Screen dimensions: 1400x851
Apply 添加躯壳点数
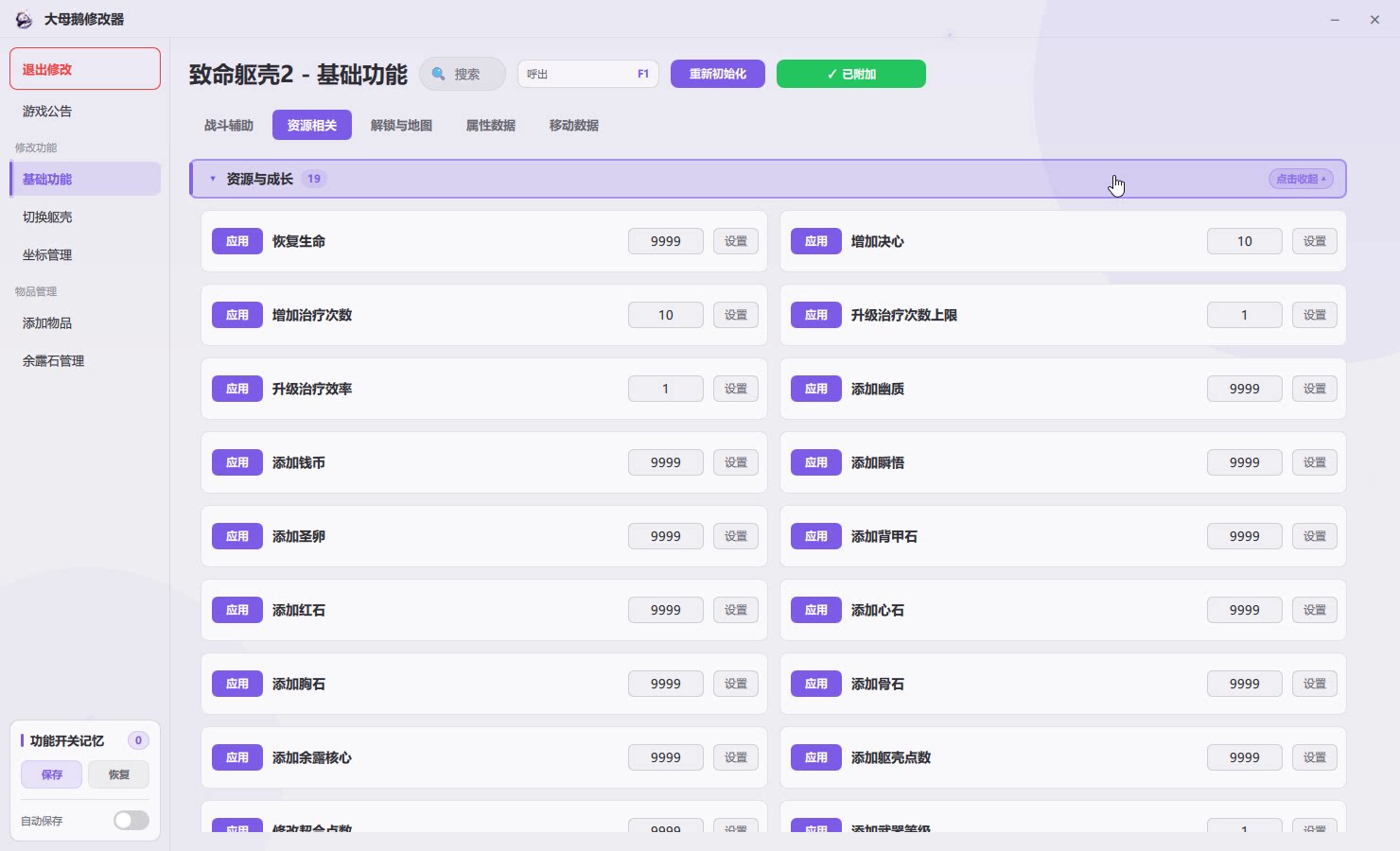pyautogui.click(x=816, y=757)
